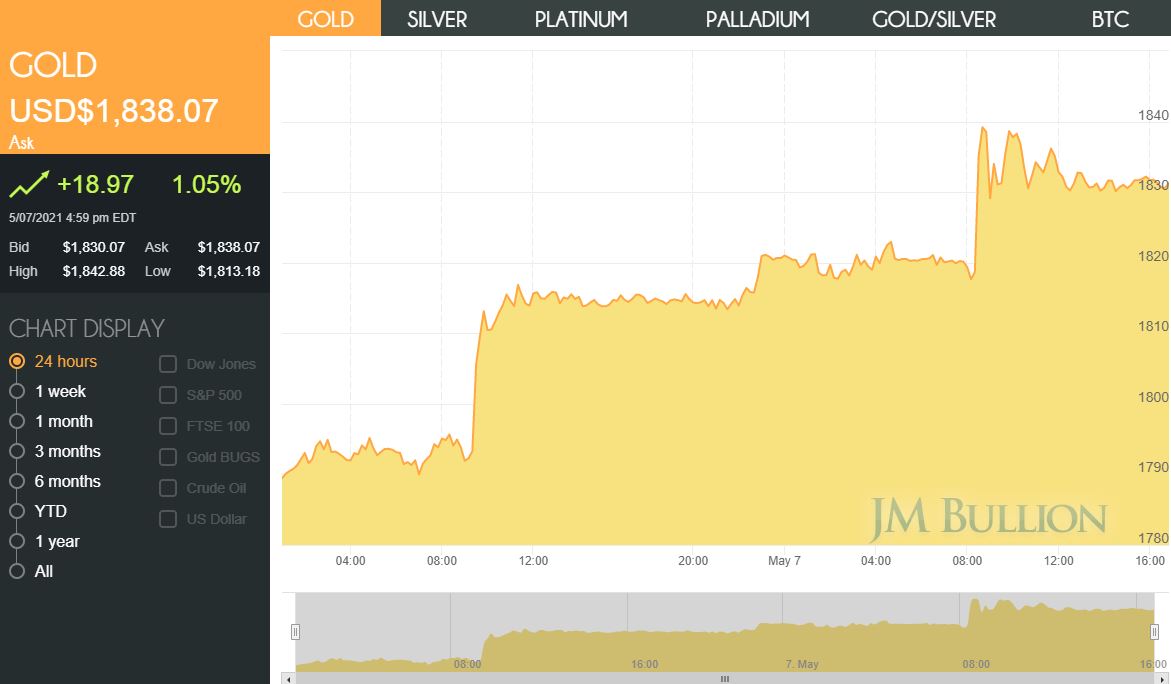Switch to the PALLADIUM tab

(757, 19)
